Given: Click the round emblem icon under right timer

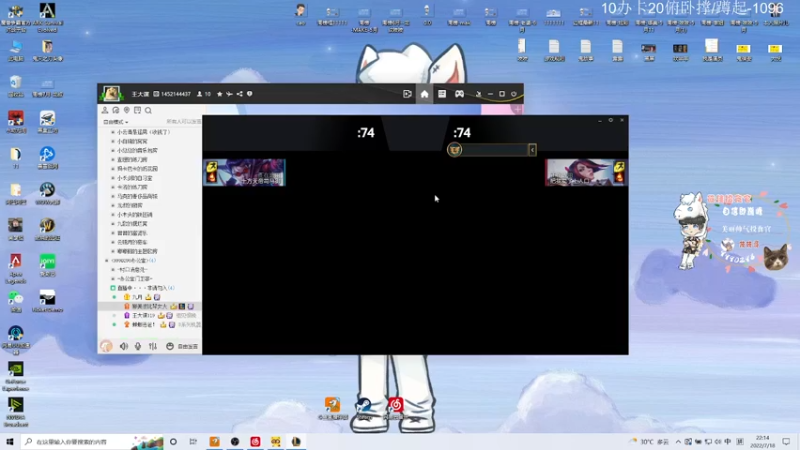Looking at the screenshot, I should [x=455, y=149].
